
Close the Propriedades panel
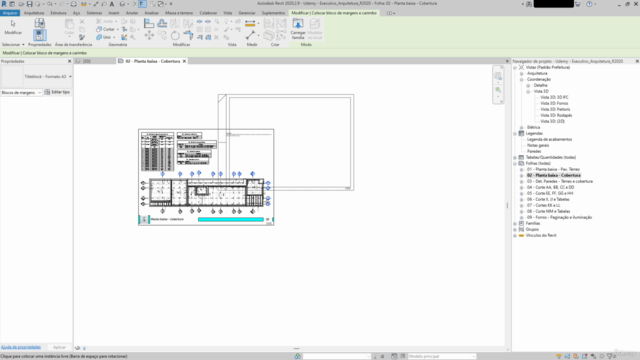pos(69,61)
